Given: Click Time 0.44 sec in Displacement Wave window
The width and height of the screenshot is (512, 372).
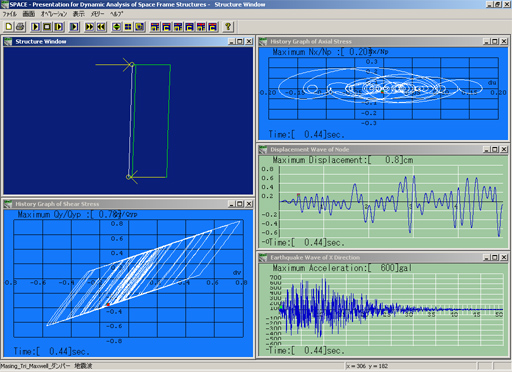Looking at the screenshot, I should [x=306, y=243].
